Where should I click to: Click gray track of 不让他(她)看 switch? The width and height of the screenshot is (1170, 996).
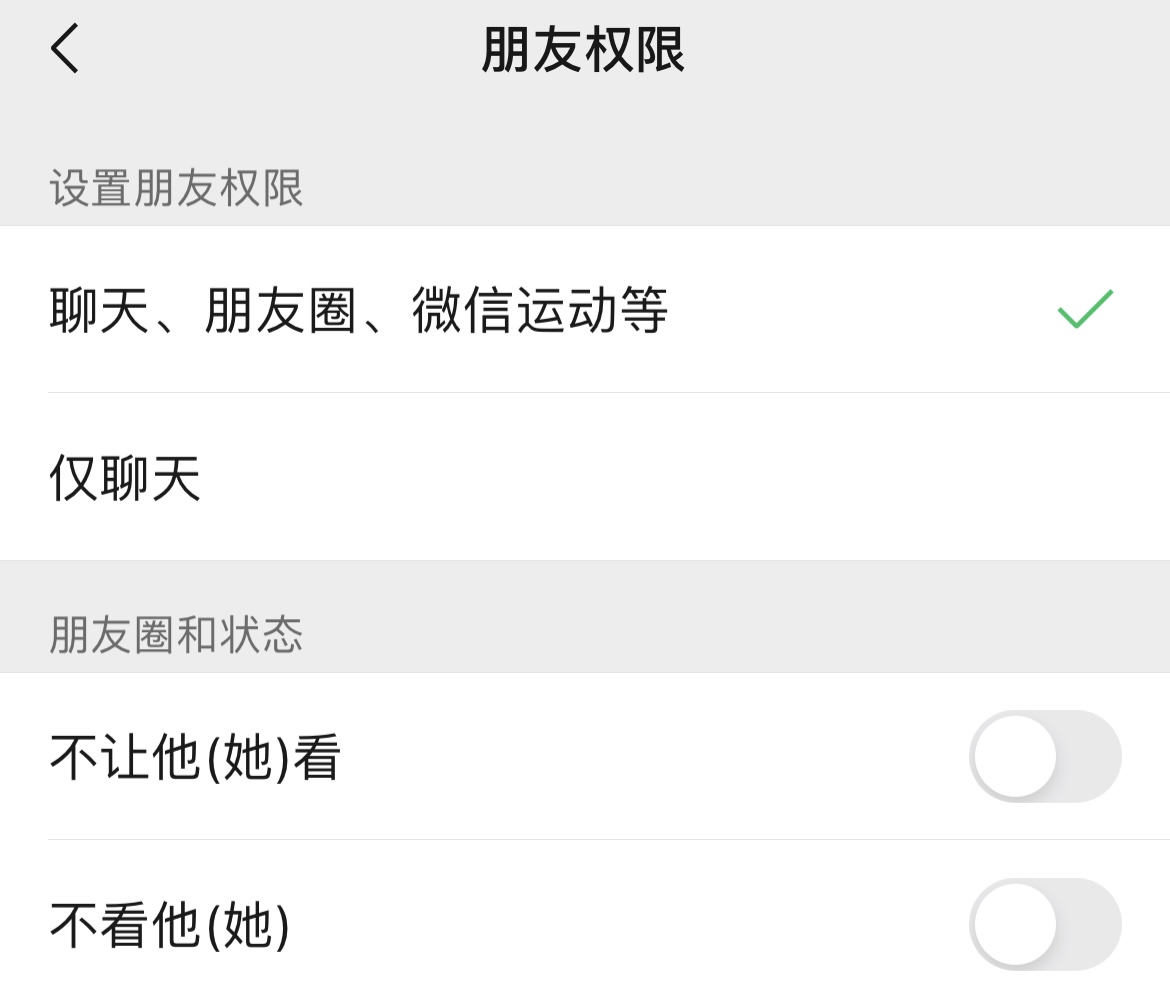click(x=1092, y=756)
